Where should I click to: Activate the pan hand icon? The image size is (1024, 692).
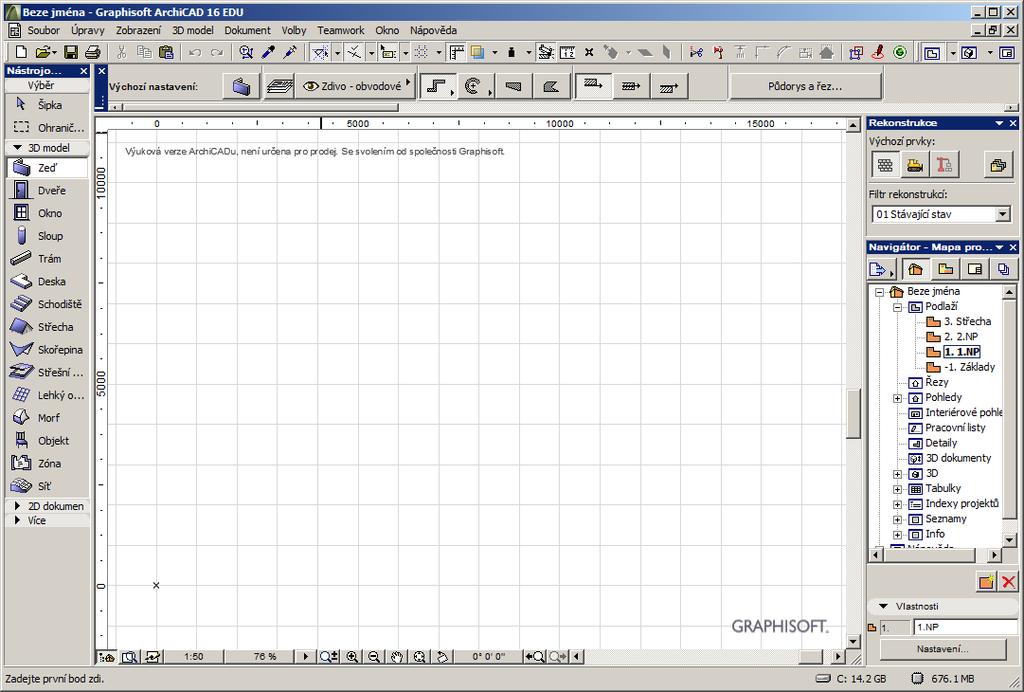click(396, 657)
